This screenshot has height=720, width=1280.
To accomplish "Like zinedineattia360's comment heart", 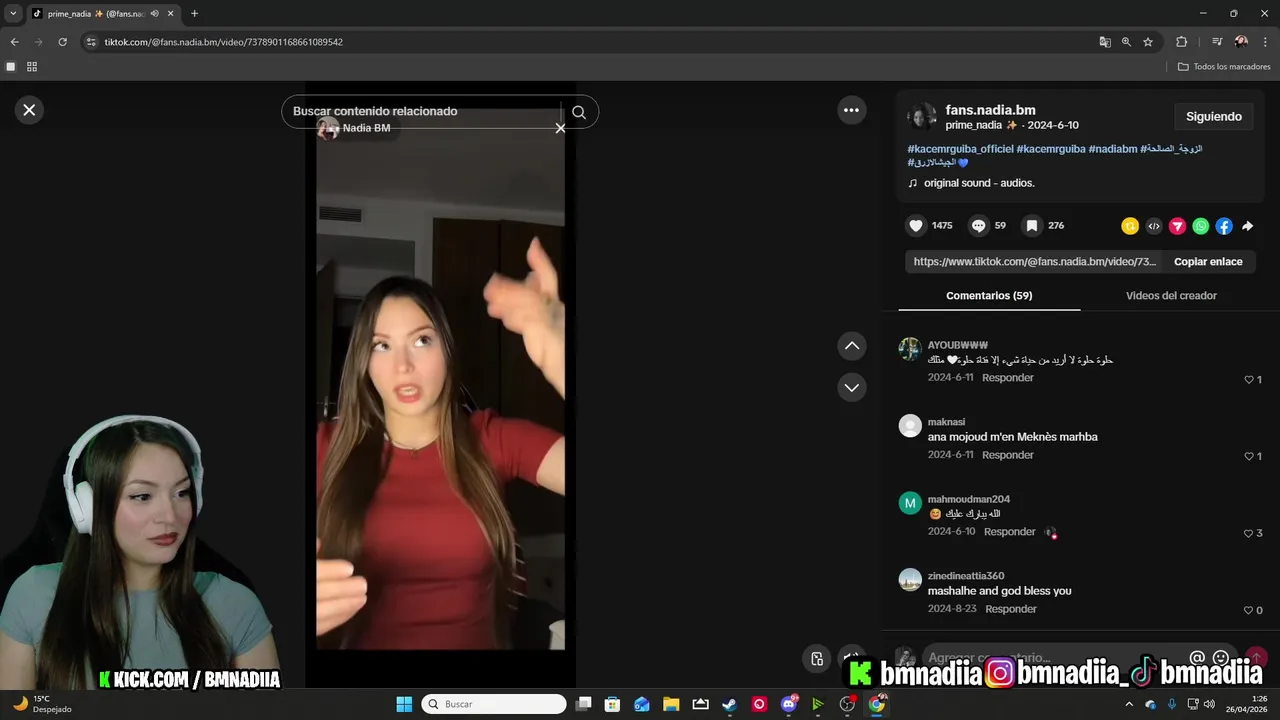I will pyautogui.click(x=1249, y=611).
